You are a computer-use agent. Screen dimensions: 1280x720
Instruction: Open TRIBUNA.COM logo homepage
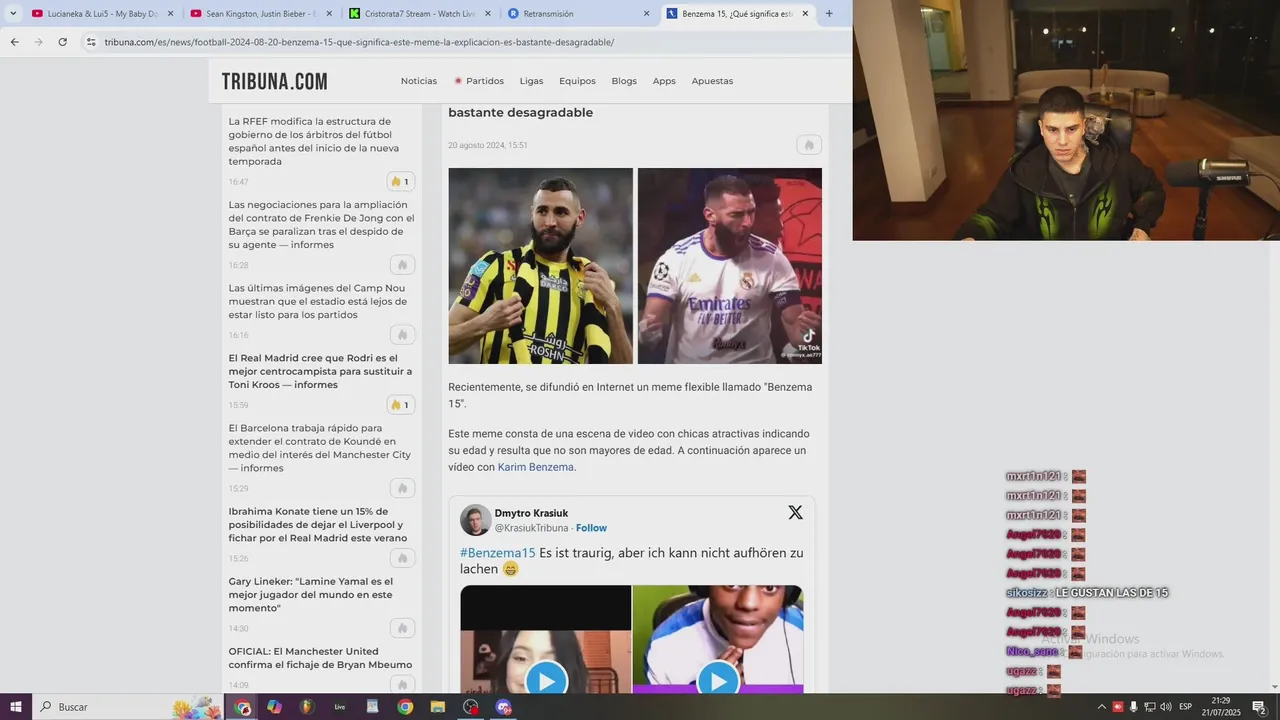274,81
